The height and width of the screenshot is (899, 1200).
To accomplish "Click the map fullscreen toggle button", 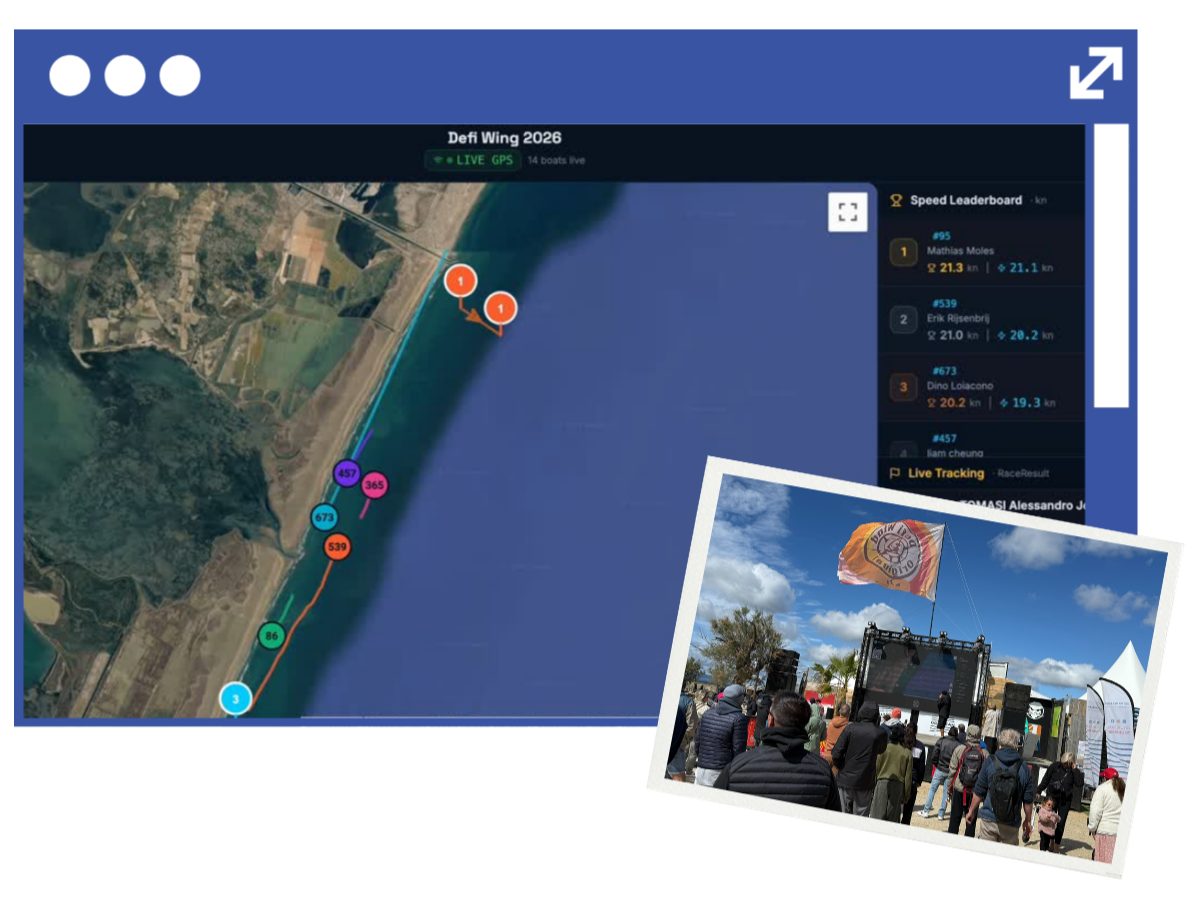I will [x=847, y=212].
